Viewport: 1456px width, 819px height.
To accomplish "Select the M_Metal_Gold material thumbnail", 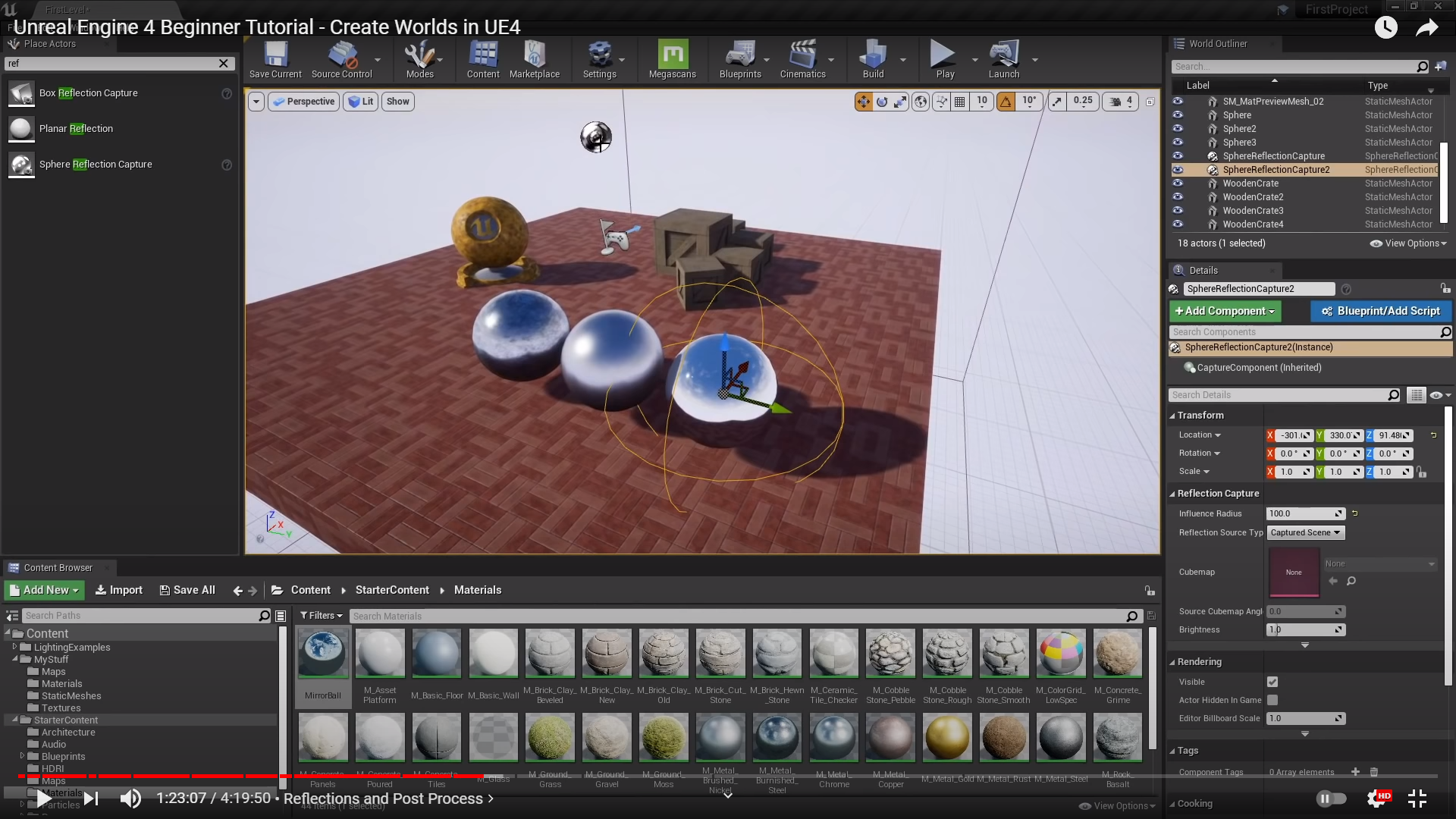I will pyautogui.click(x=947, y=738).
